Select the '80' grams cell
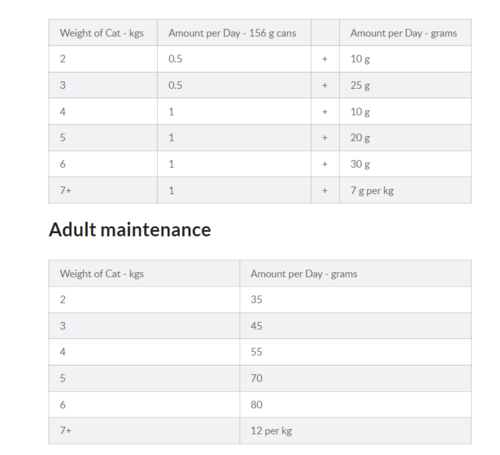This screenshot has width=500, height=455. click(x=355, y=405)
